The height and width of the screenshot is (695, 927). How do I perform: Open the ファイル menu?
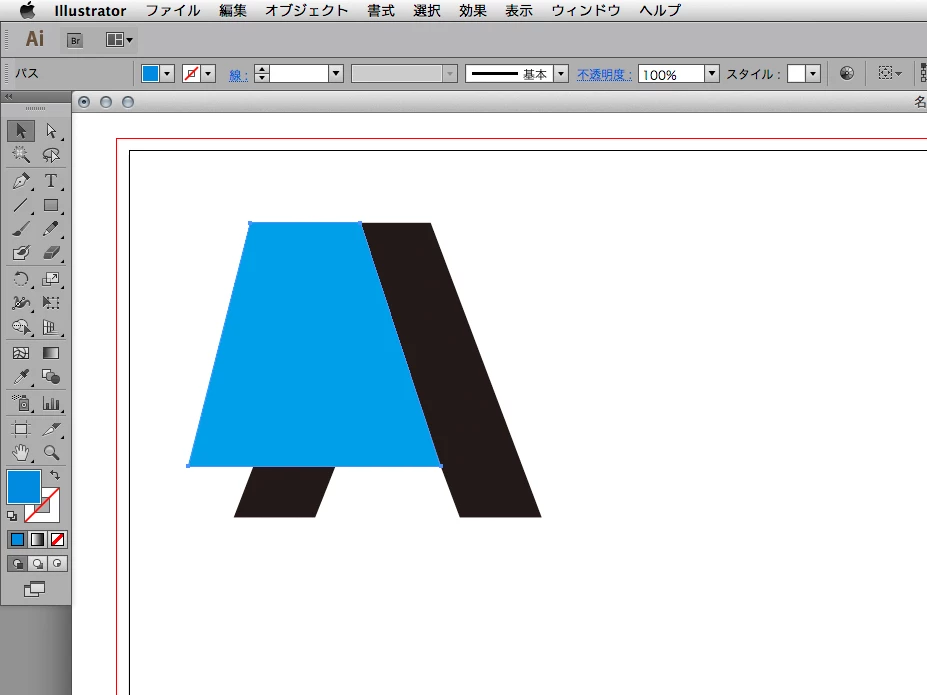(x=173, y=11)
